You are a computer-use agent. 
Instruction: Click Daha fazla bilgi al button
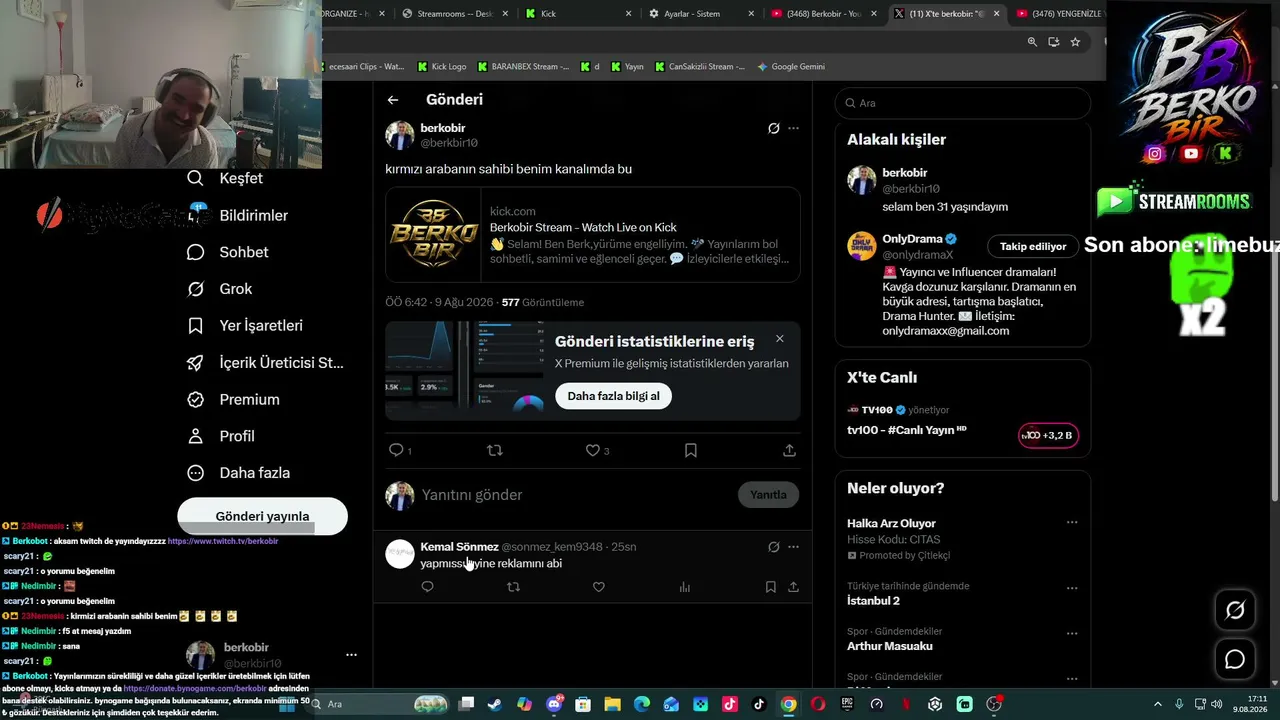(x=613, y=396)
